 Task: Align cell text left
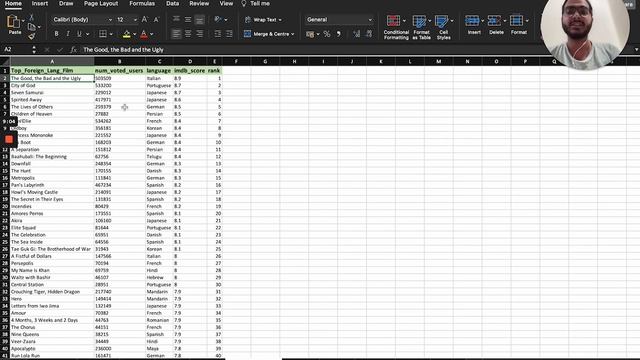[x=176, y=34]
